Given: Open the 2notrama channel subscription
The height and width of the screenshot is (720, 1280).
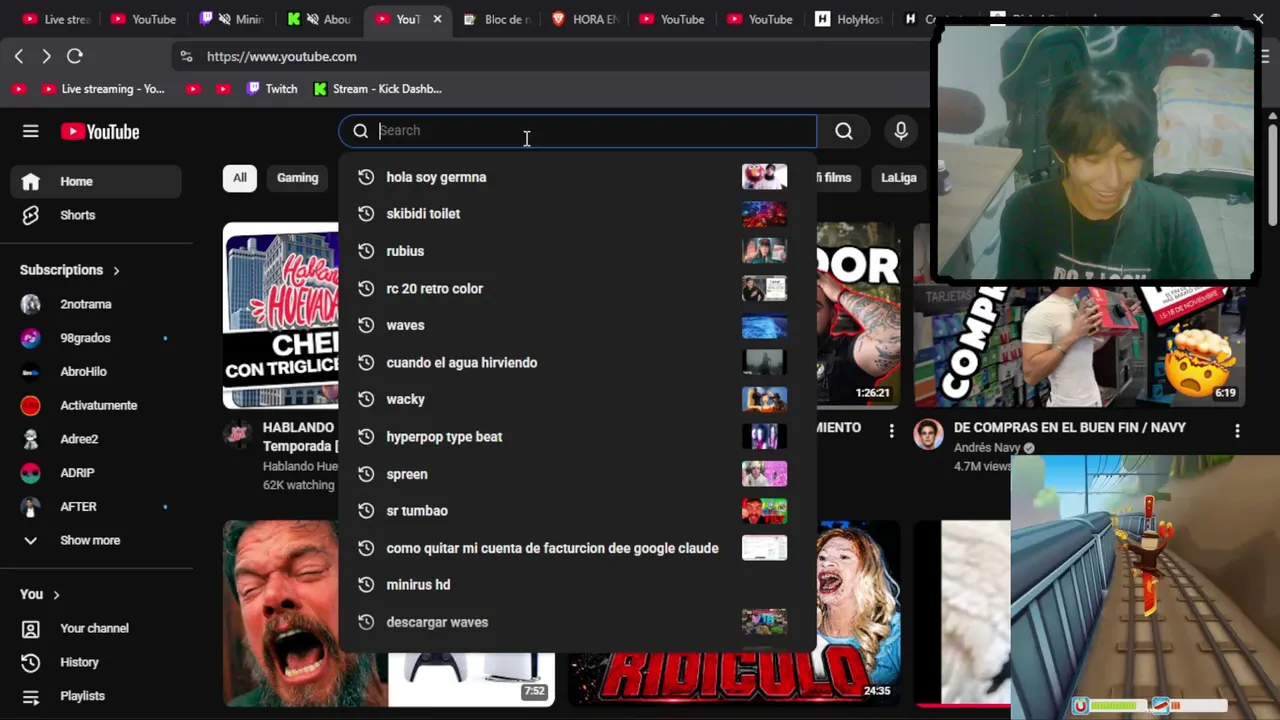Looking at the screenshot, I should click(96, 304).
